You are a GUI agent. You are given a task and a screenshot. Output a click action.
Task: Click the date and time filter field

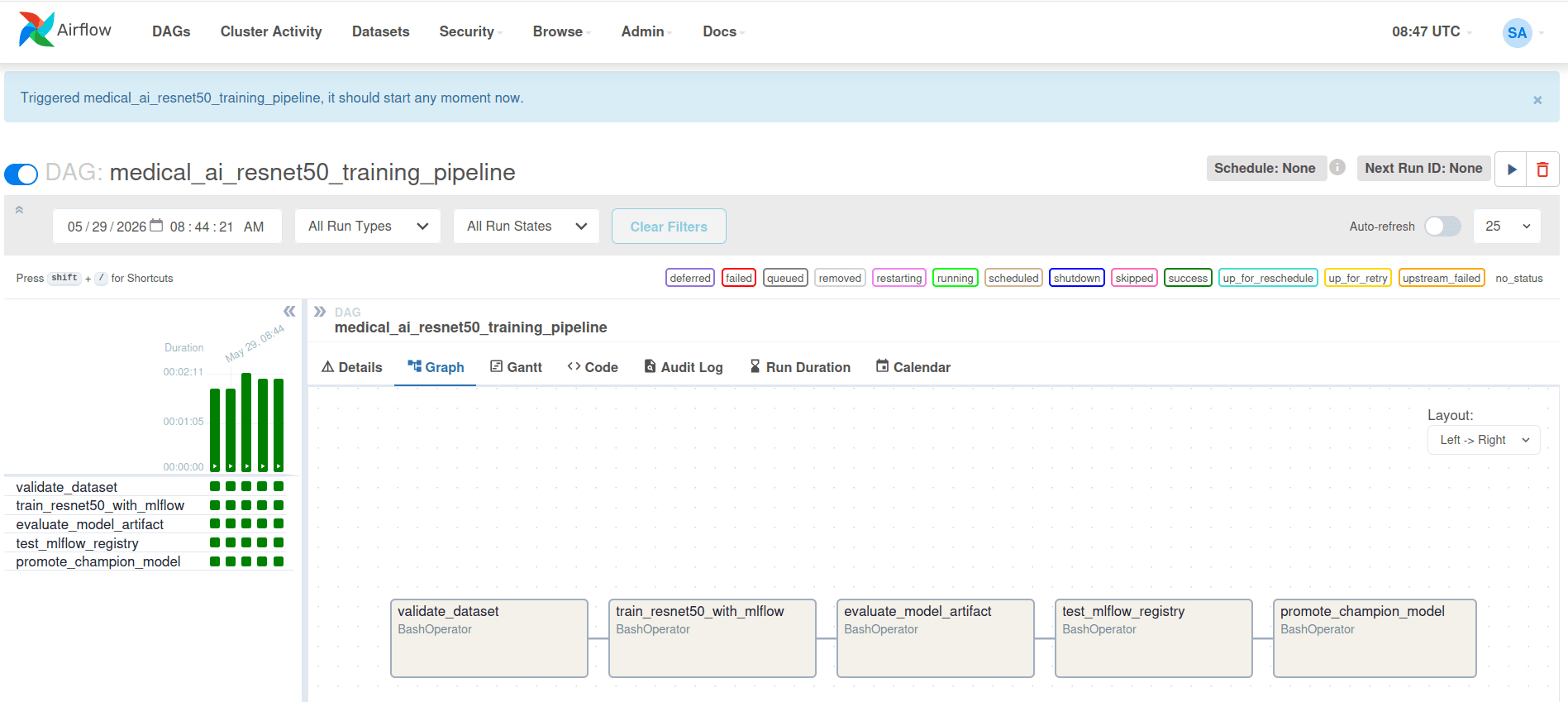[x=167, y=227]
